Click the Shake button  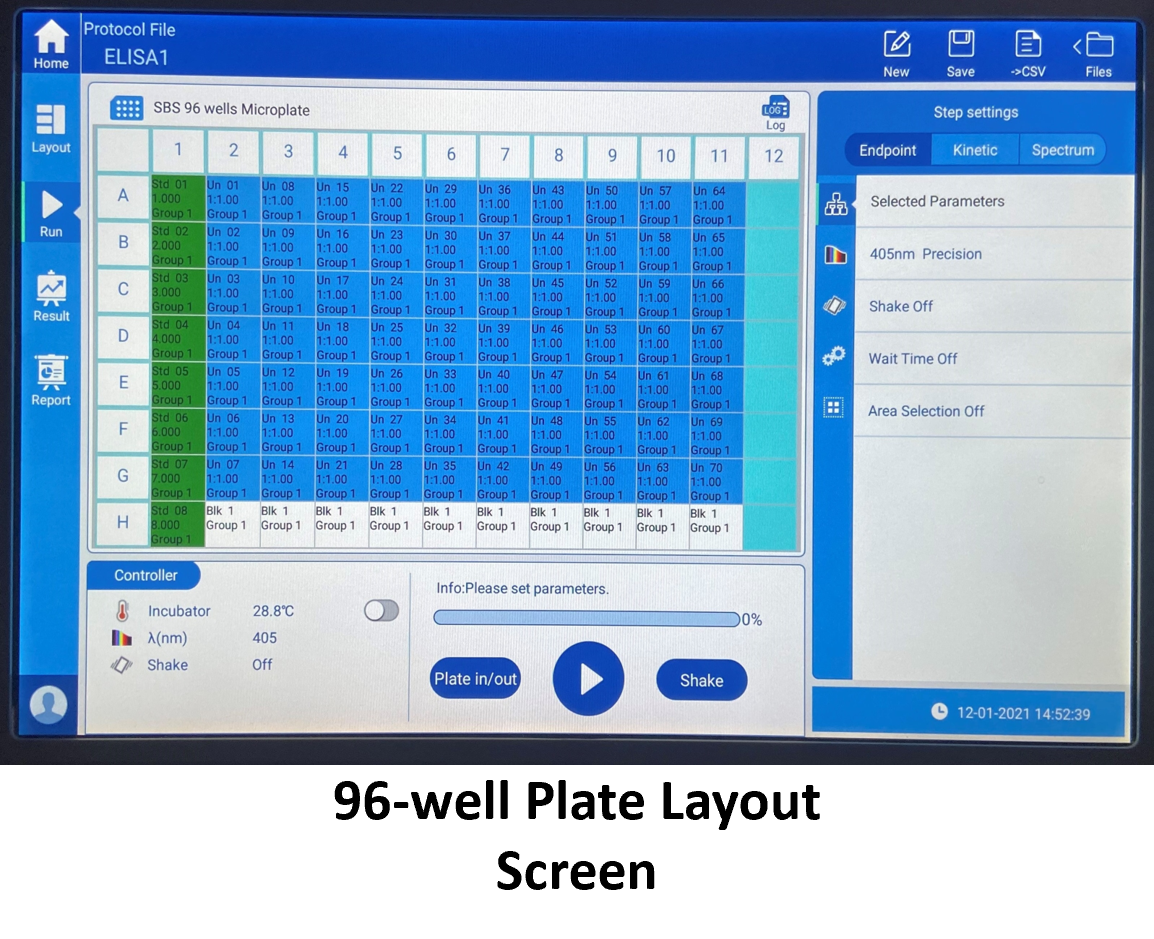pyautogui.click(x=701, y=680)
